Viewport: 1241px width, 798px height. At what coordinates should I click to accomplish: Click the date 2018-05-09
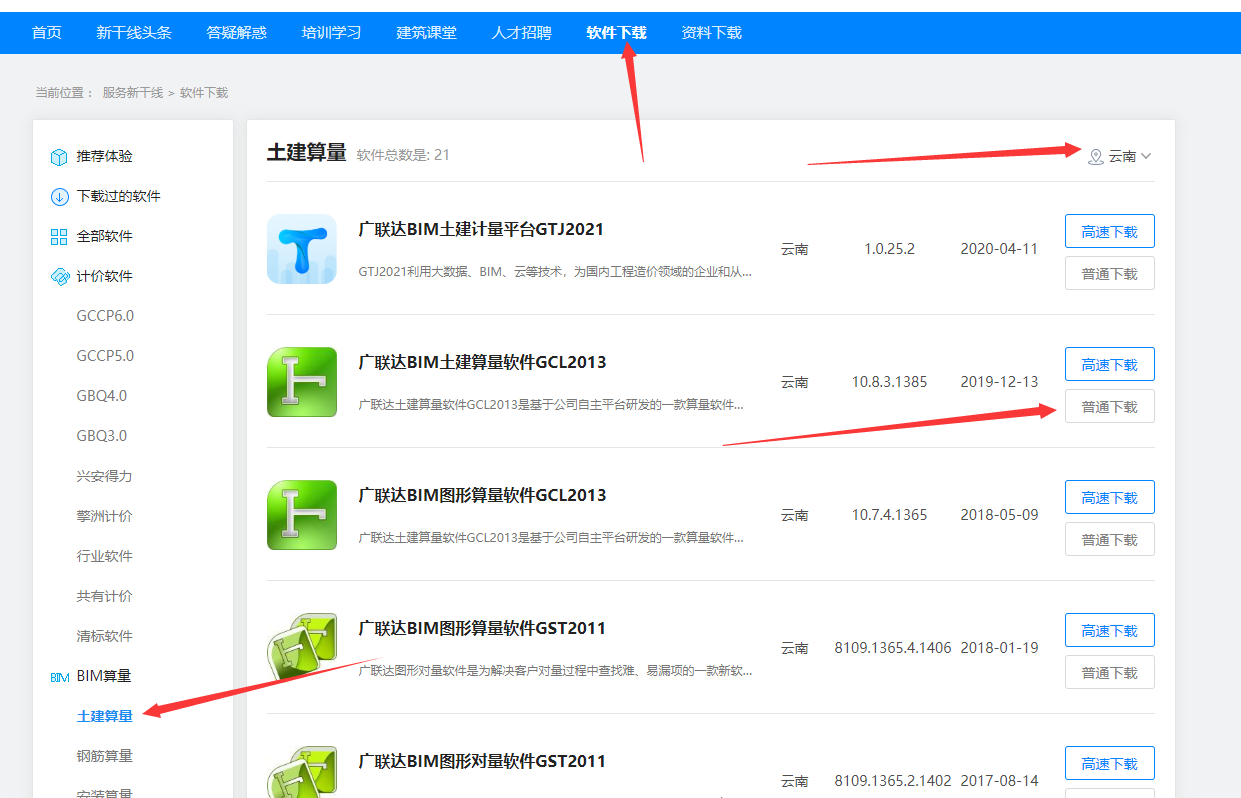(999, 515)
